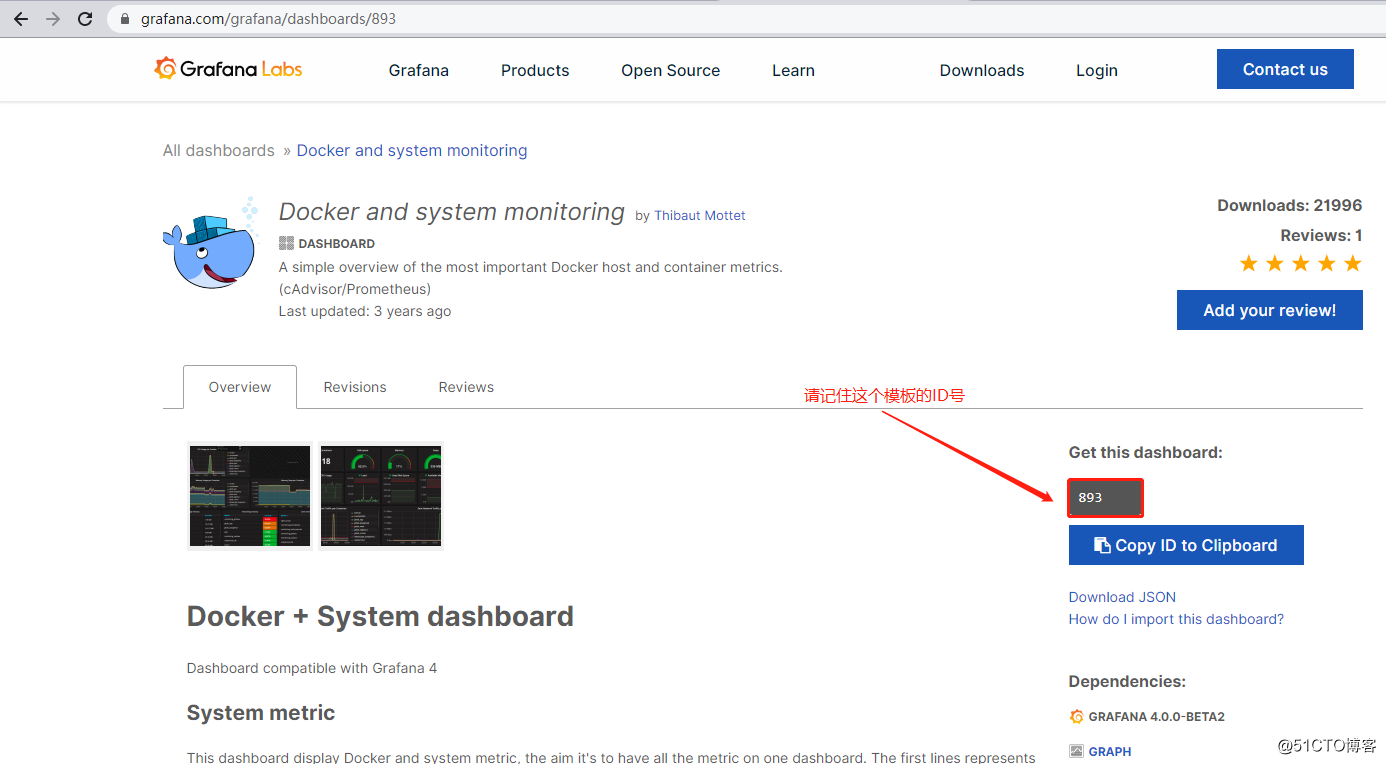This screenshot has height=764, width=1386.
Task: Open the Products menu
Action: [x=535, y=70]
